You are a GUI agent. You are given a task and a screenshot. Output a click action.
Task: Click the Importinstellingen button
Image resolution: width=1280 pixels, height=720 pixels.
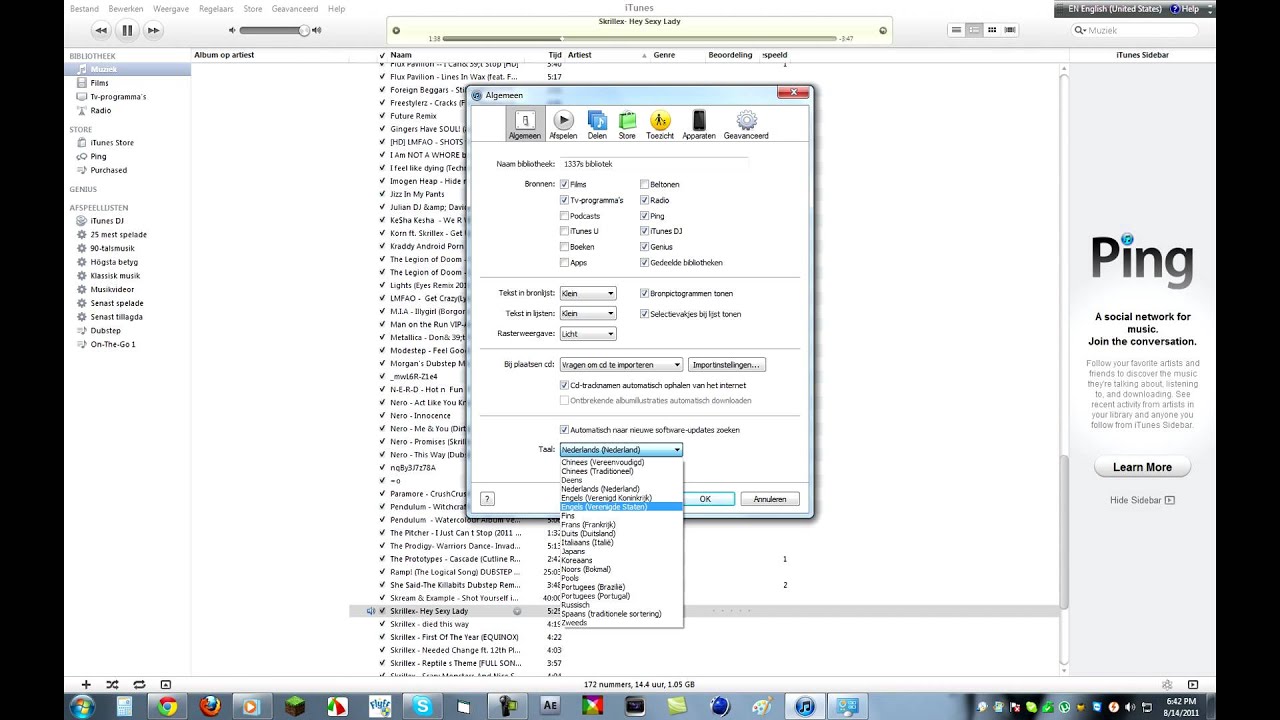pos(727,365)
